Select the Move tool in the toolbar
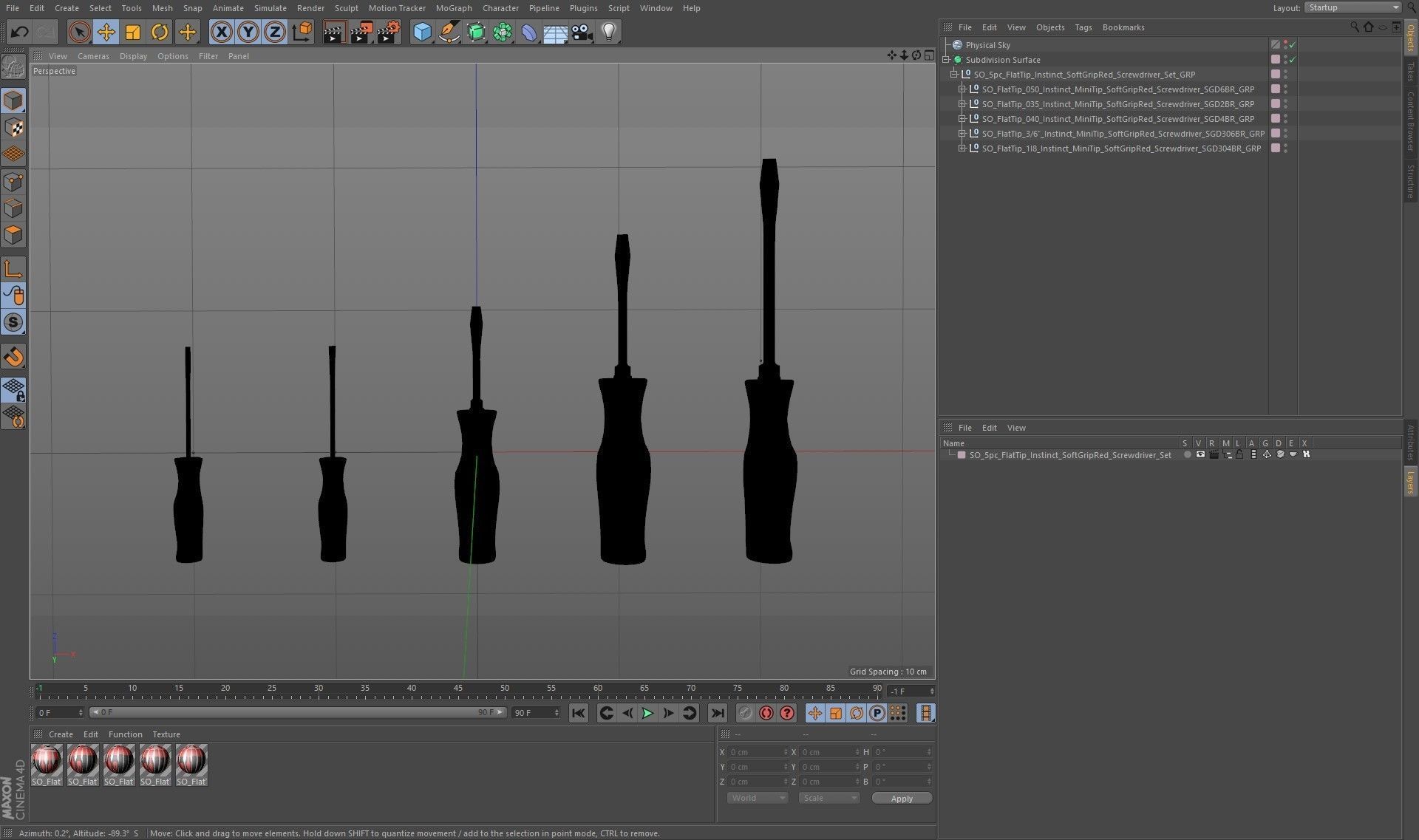 tap(106, 32)
